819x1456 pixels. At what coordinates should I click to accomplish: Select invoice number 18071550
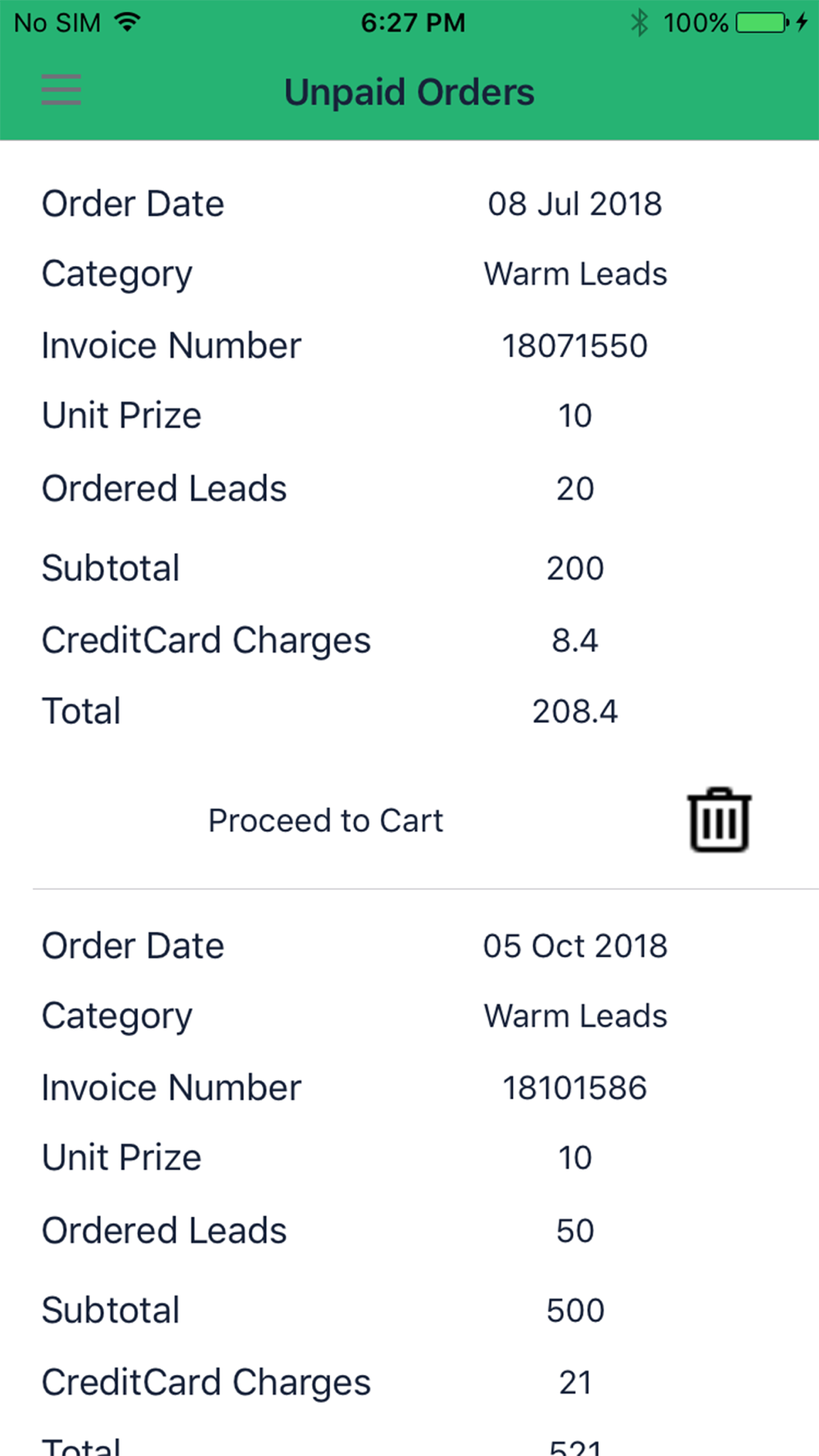tap(575, 346)
